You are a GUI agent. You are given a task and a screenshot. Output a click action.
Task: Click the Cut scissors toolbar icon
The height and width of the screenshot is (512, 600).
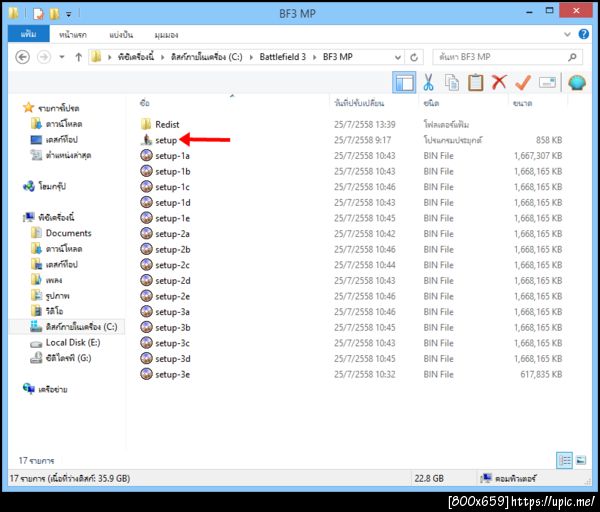point(428,82)
